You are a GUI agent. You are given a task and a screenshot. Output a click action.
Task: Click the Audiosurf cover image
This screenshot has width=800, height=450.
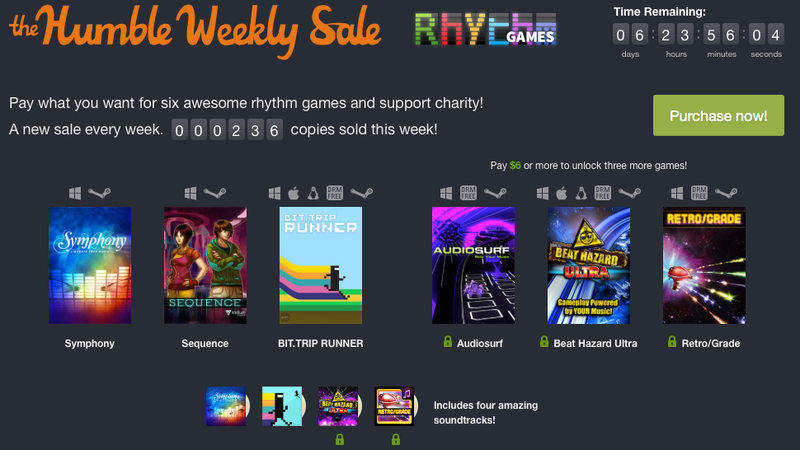click(x=473, y=265)
